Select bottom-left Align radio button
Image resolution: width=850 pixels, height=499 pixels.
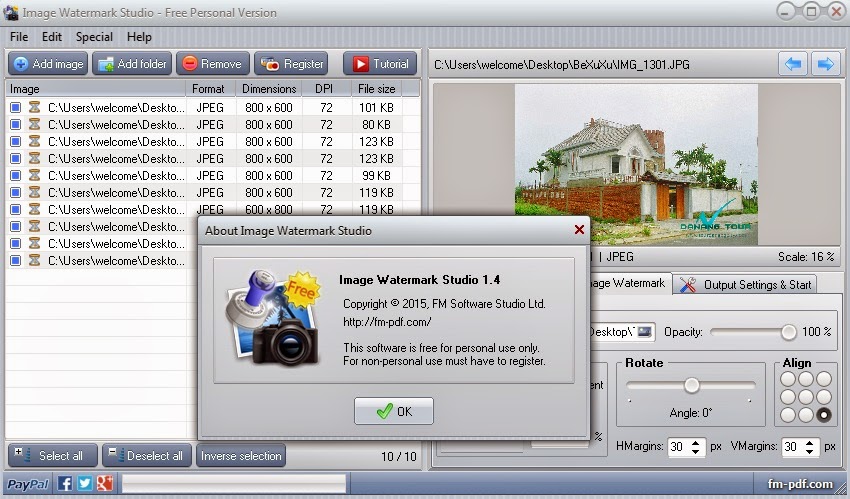788,415
